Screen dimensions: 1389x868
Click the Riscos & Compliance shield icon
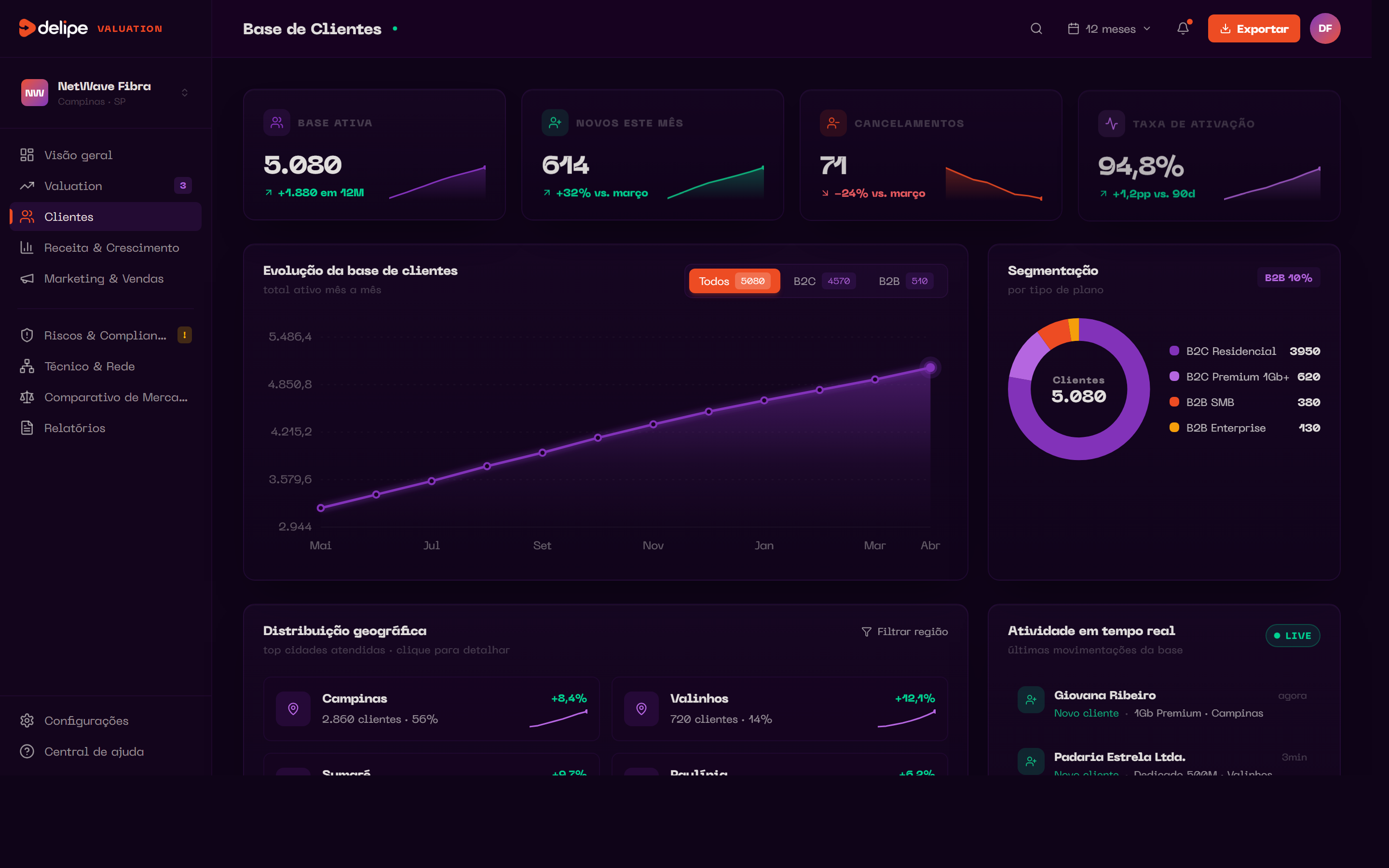(x=27, y=335)
